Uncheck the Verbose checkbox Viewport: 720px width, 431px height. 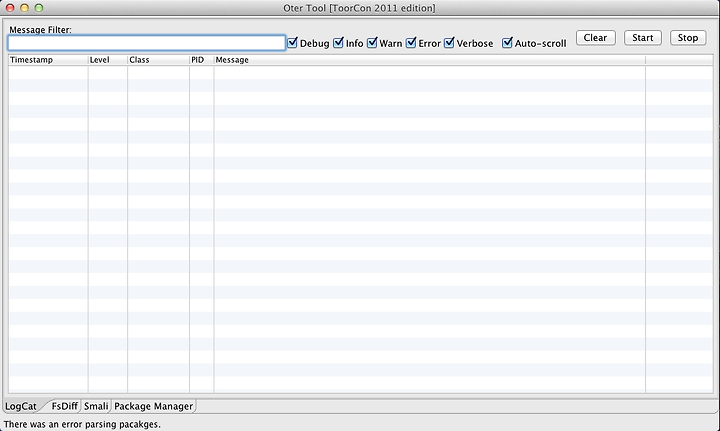pyautogui.click(x=450, y=43)
